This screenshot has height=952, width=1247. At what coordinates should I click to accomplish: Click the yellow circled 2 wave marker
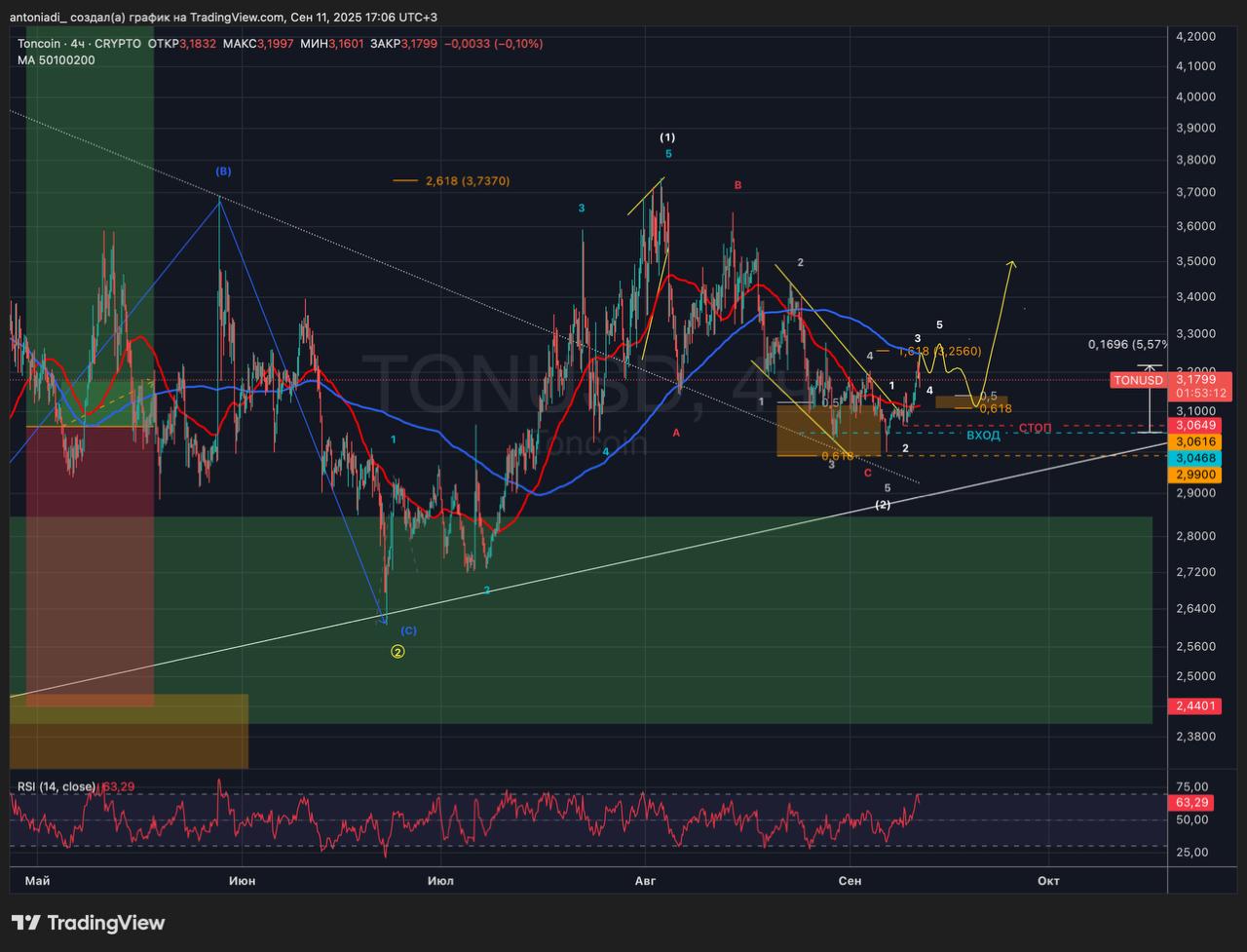pyautogui.click(x=397, y=651)
